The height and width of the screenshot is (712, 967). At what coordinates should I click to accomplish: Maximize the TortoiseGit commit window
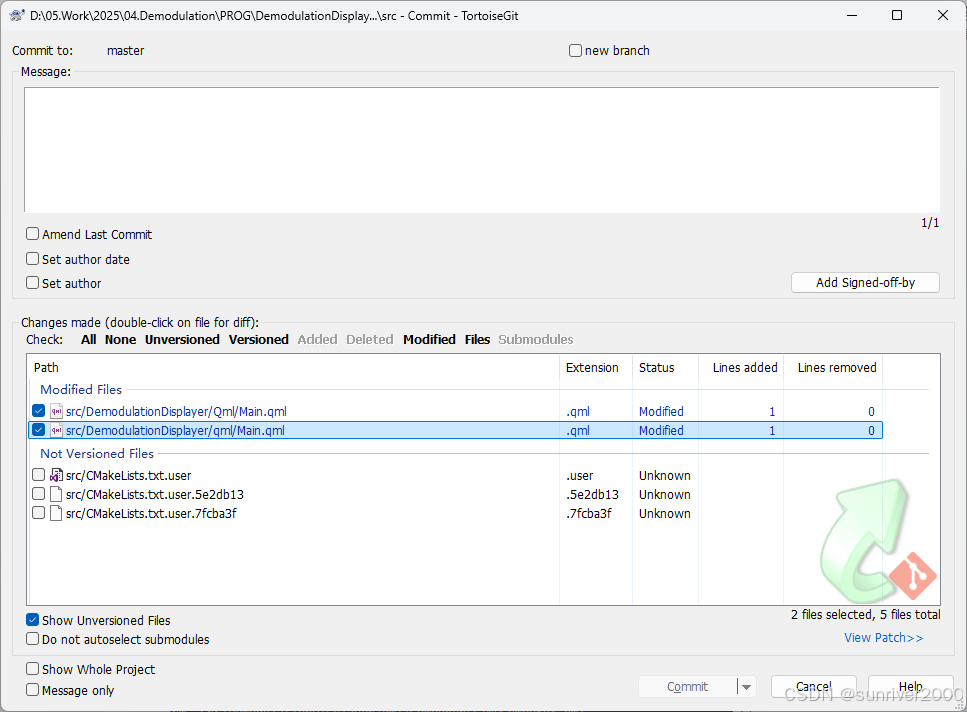(897, 15)
